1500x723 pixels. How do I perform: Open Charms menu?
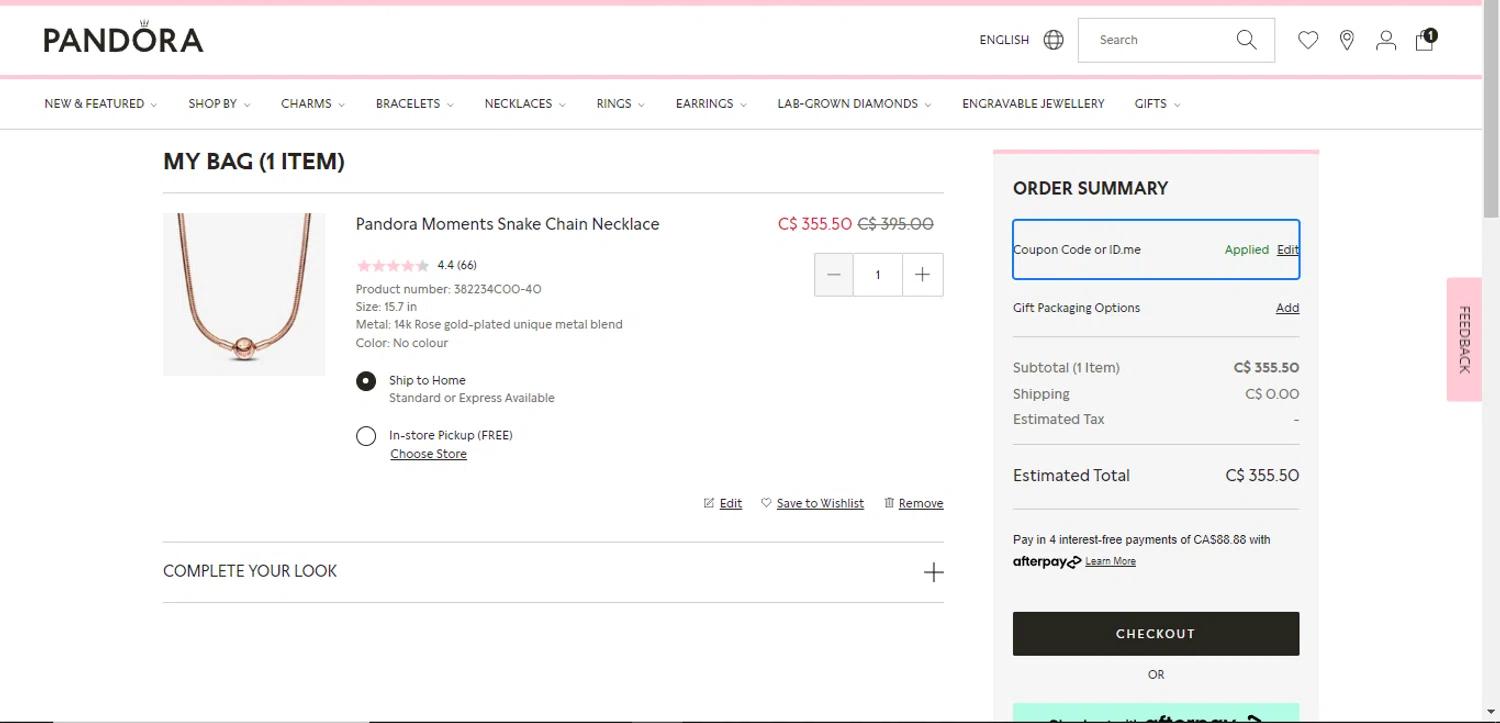312,104
